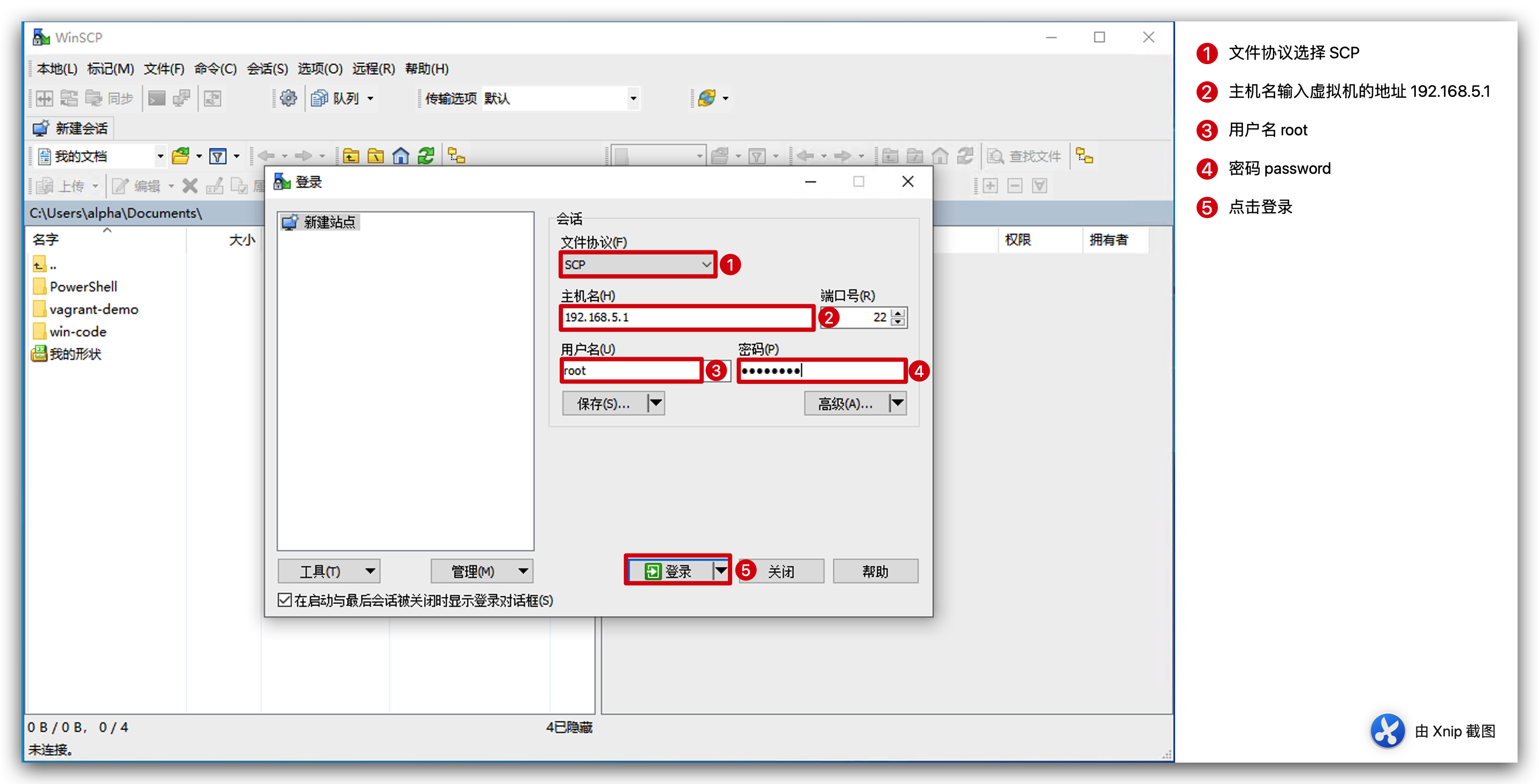
Task: Open the preferences gear icon in main toolbar
Action: click(288, 98)
